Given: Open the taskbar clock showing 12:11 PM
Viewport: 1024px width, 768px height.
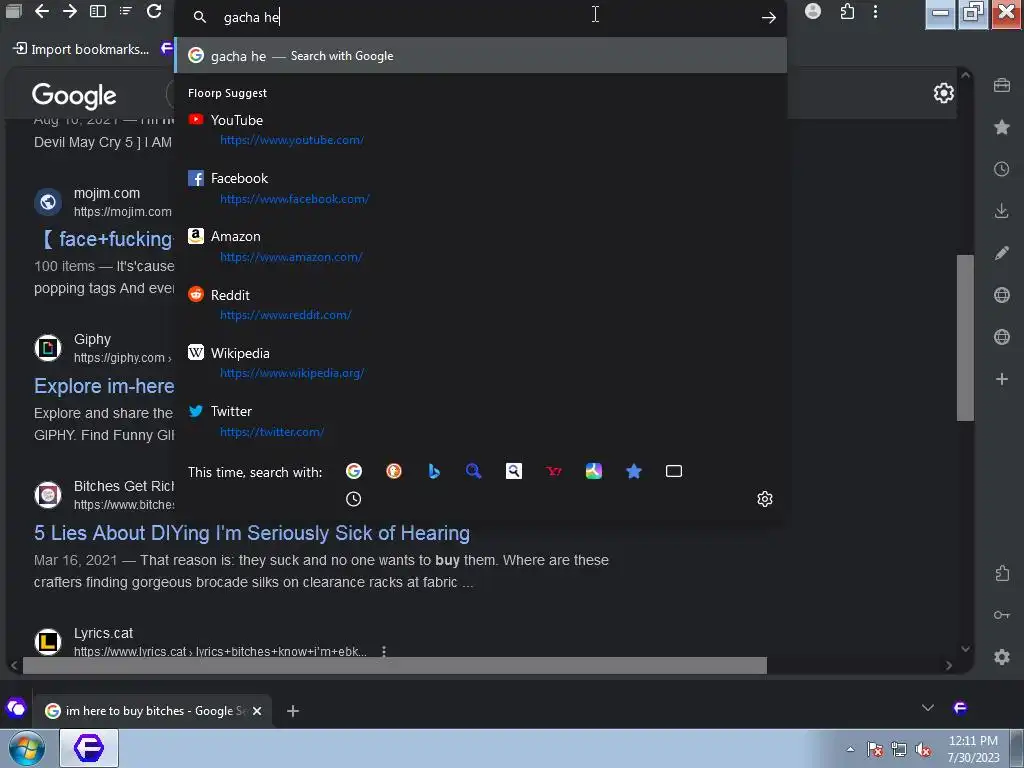Looking at the screenshot, I should pyautogui.click(x=973, y=749).
